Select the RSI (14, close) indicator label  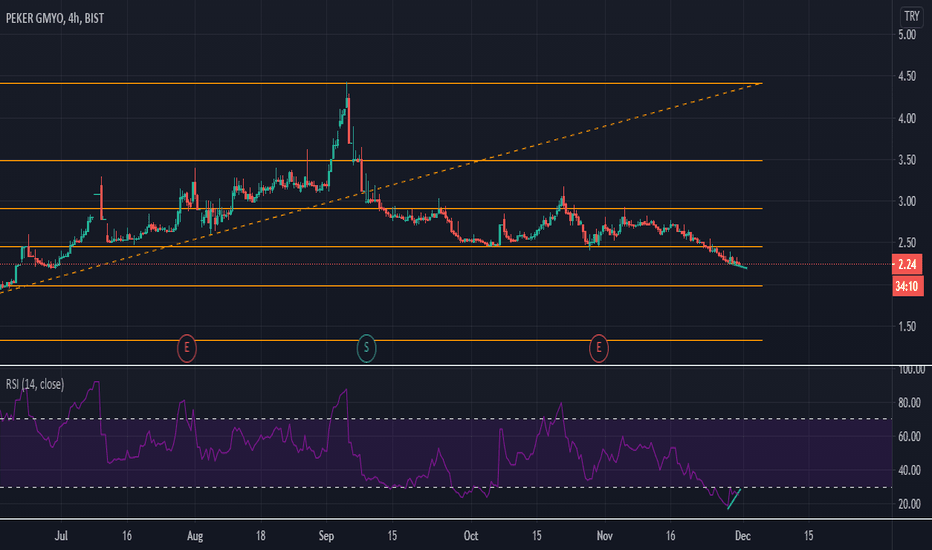pyautogui.click(x=34, y=384)
